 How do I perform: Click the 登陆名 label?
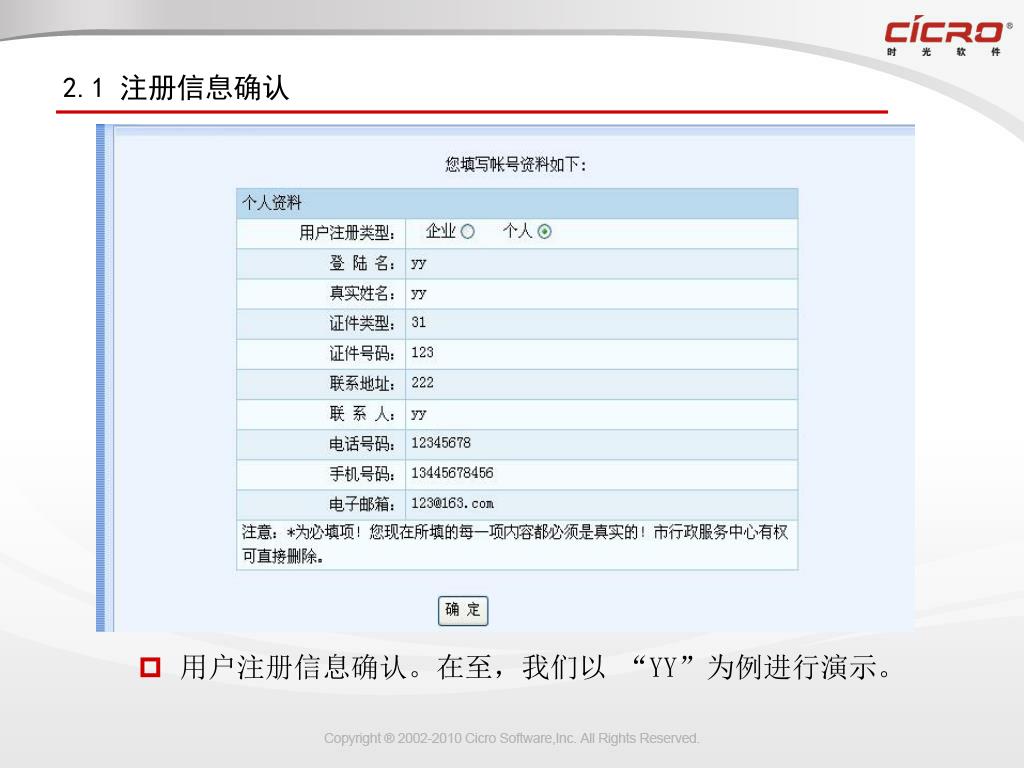[x=362, y=263]
